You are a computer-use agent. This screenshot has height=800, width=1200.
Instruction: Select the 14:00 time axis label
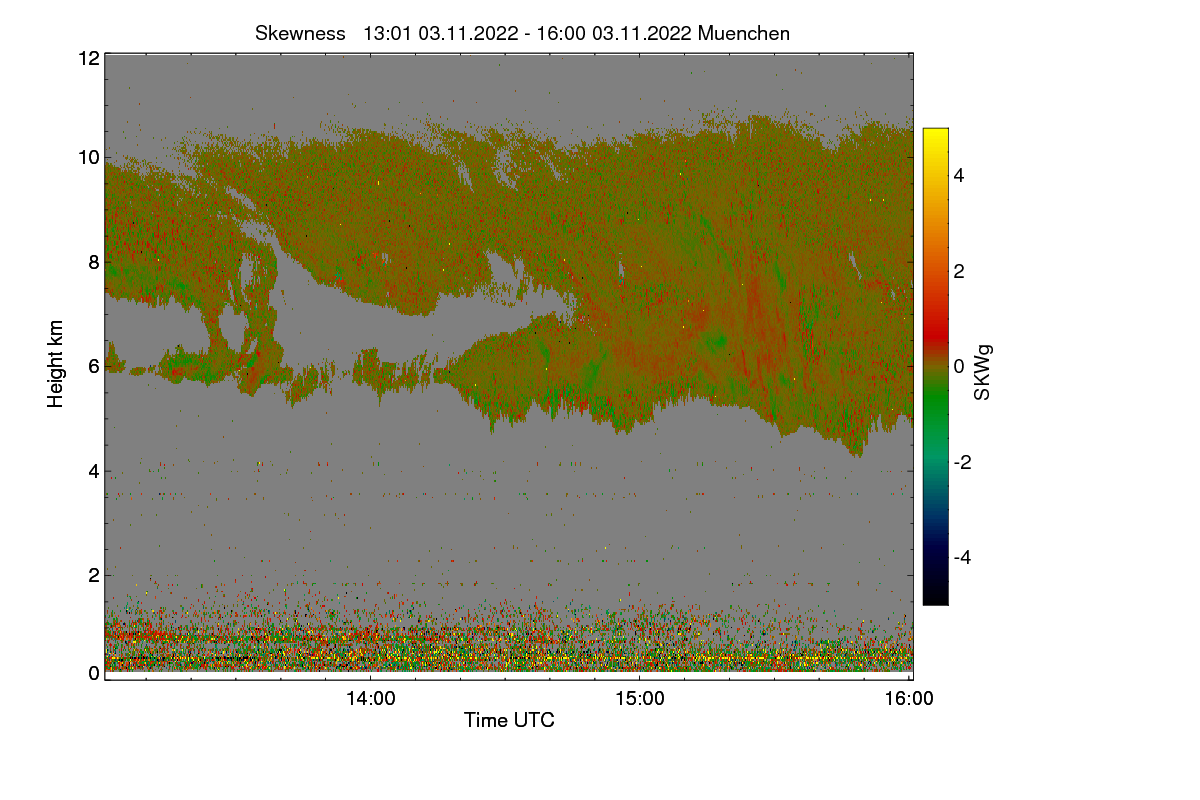(370, 699)
